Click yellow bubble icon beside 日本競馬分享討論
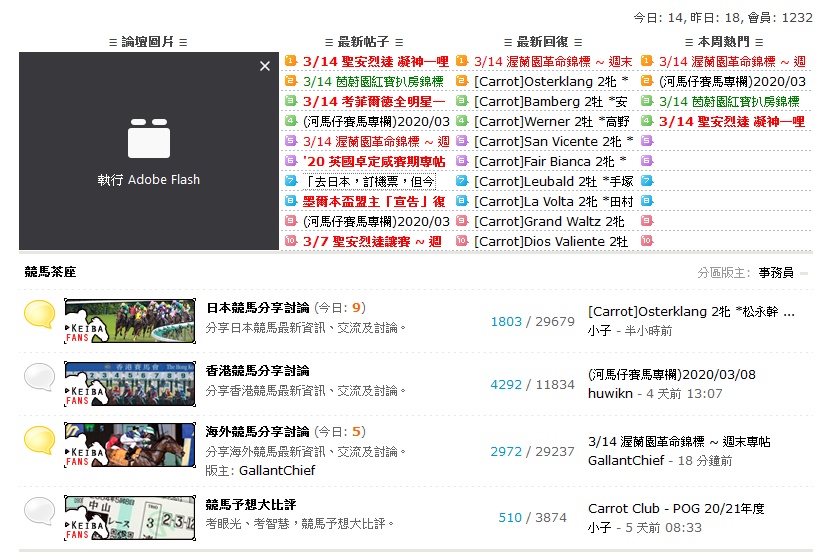 coord(40,314)
